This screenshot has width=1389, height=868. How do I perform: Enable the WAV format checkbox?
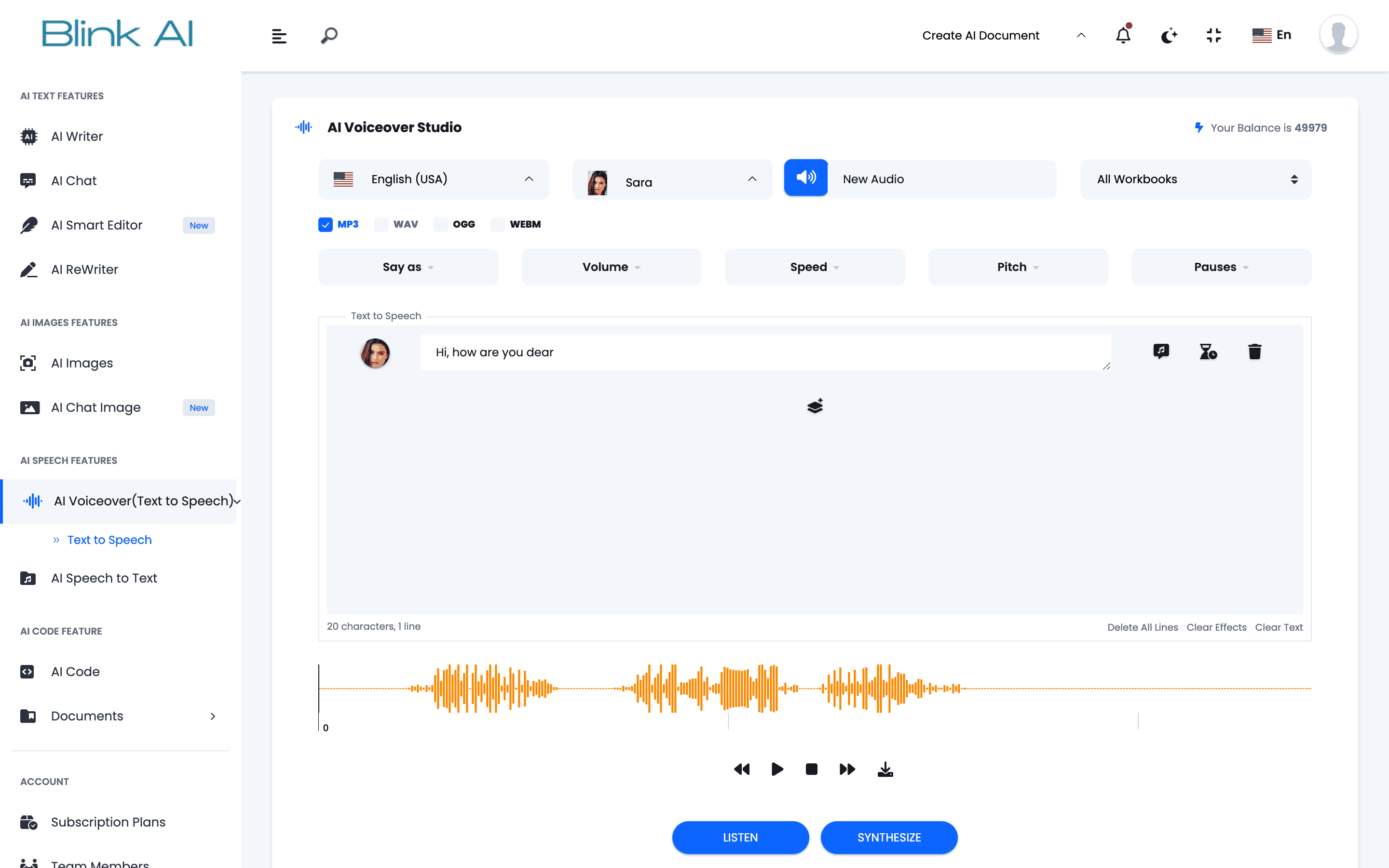pos(381,224)
